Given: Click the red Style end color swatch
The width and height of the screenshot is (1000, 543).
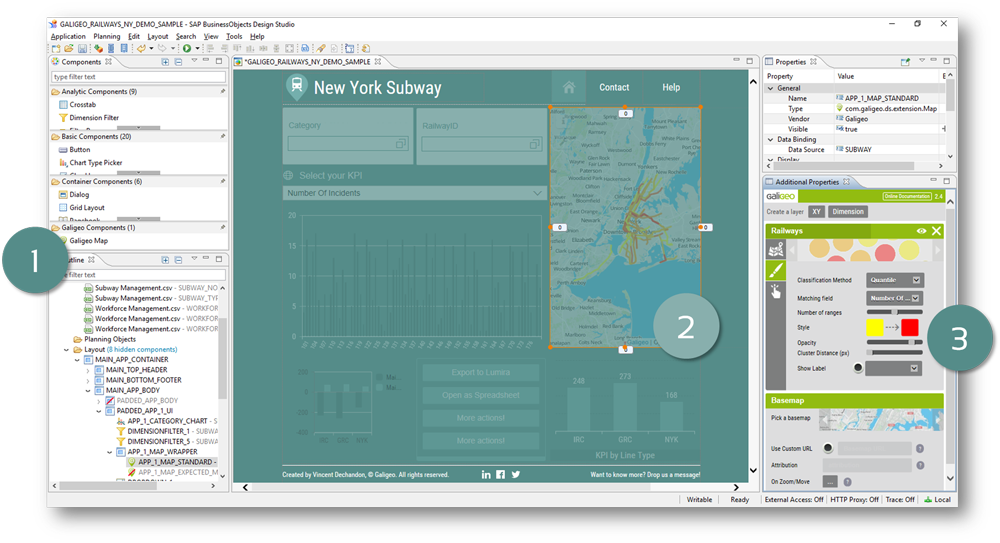Looking at the screenshot, I should pos(909,327).
